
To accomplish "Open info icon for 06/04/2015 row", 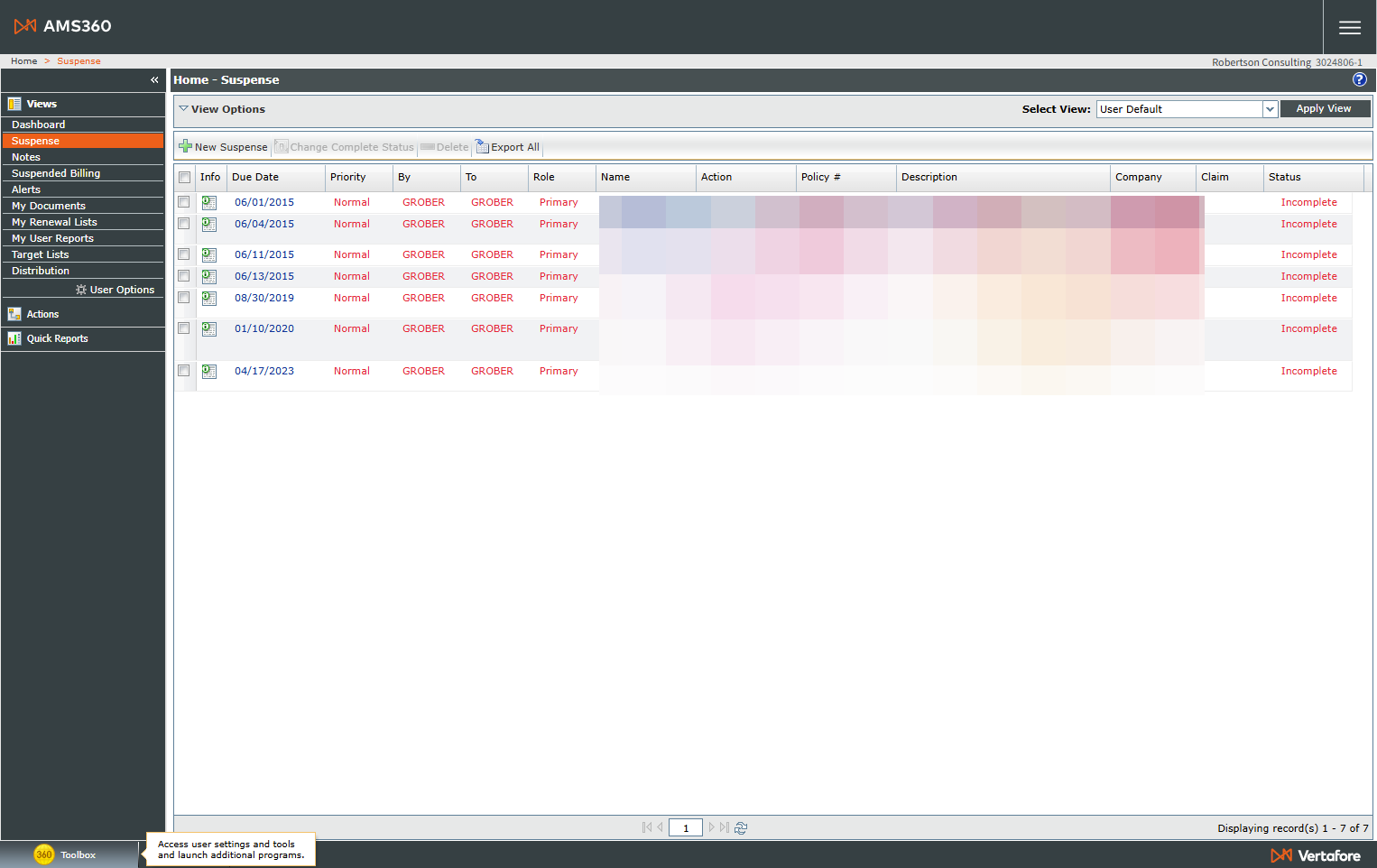I will click(x=209, y=225).
